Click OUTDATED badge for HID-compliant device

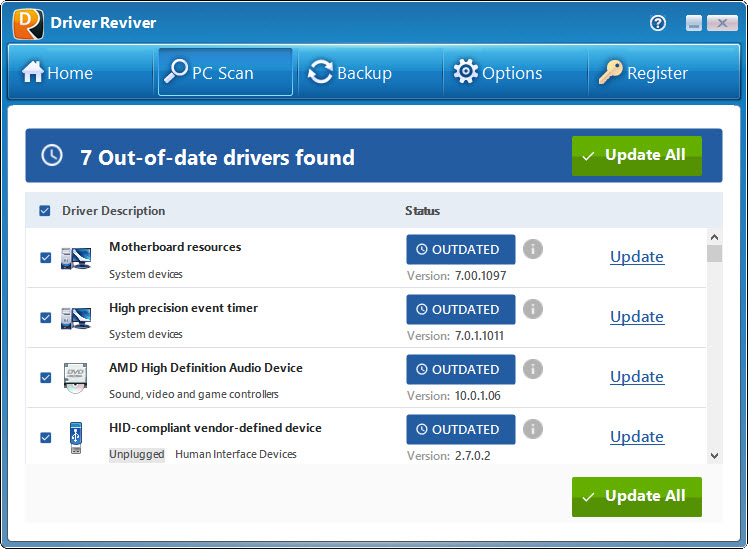click(x=461, y=429)
